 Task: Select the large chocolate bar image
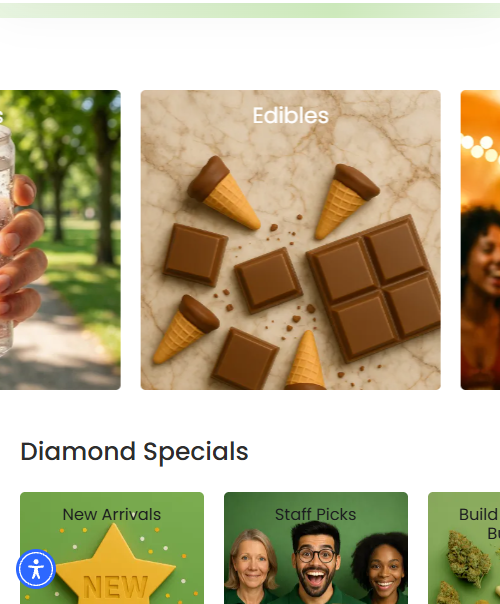click(x=374, y=288)
